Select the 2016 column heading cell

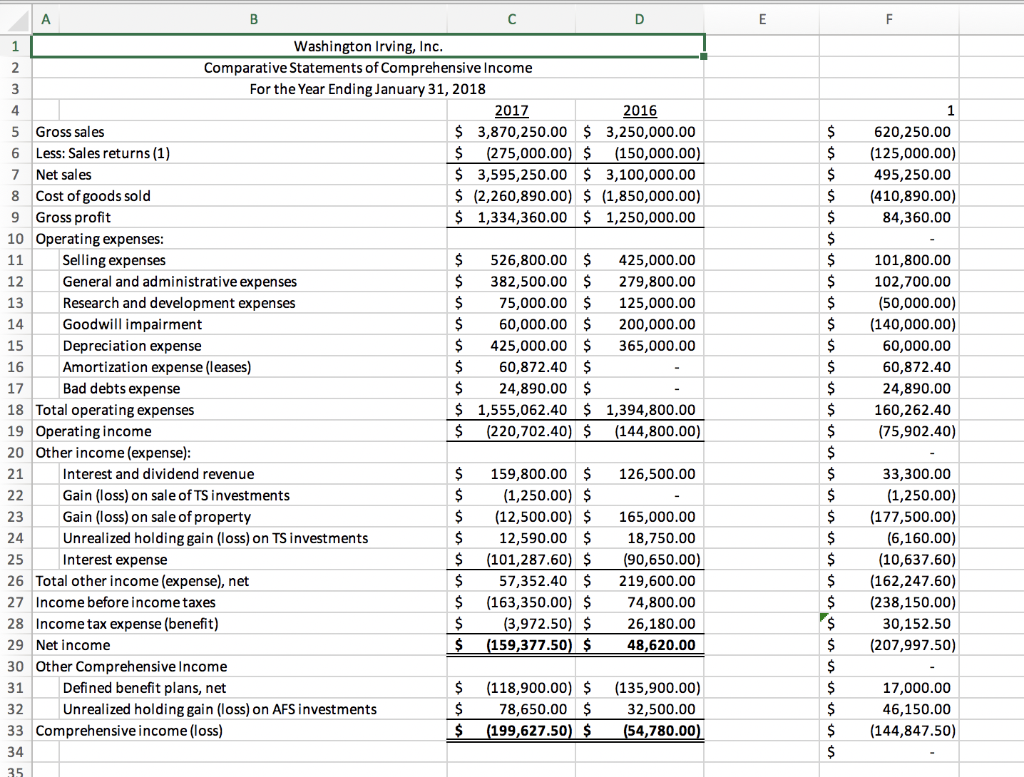click(640, 110)
